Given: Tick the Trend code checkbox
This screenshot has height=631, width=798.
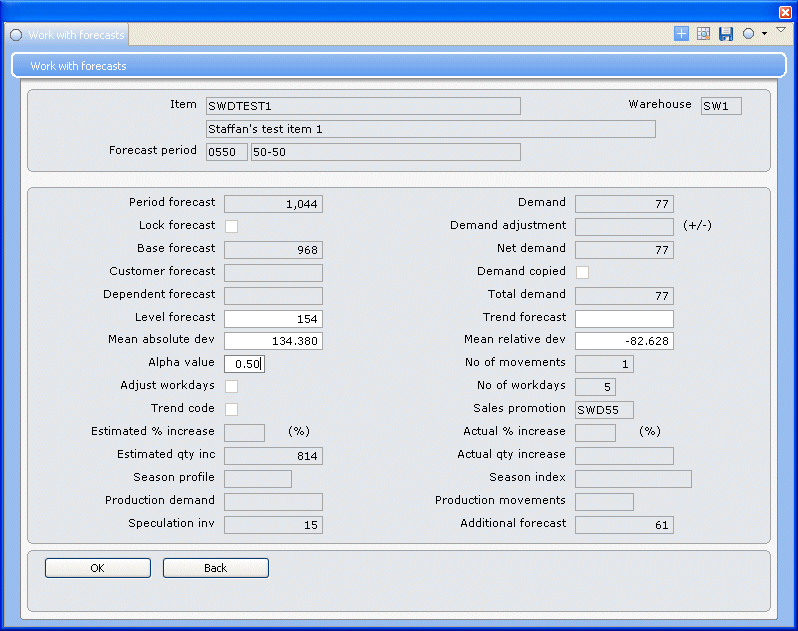Looking at the screenshot, I should coord(231,409).
